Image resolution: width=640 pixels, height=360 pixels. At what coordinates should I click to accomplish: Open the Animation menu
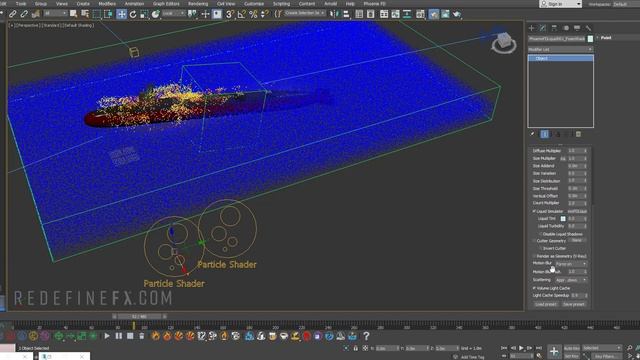(134, 4)
